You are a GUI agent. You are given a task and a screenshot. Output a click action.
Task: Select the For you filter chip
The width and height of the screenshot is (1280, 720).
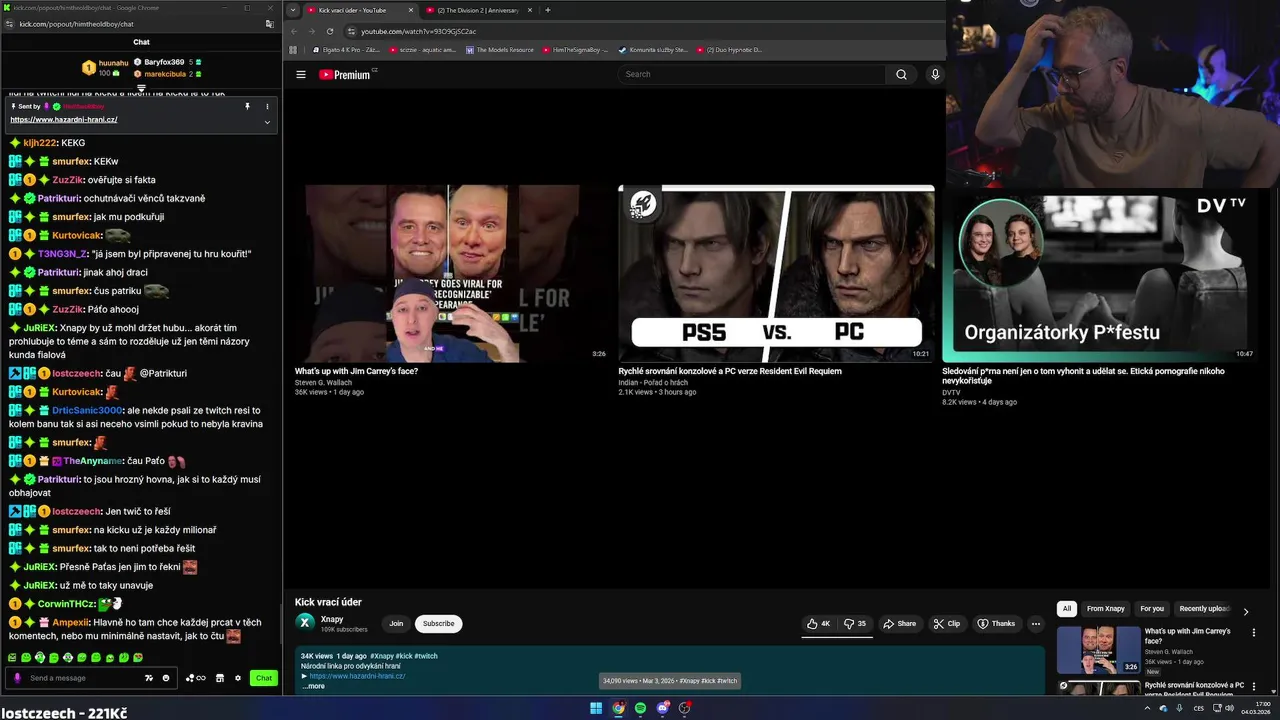1152,608
